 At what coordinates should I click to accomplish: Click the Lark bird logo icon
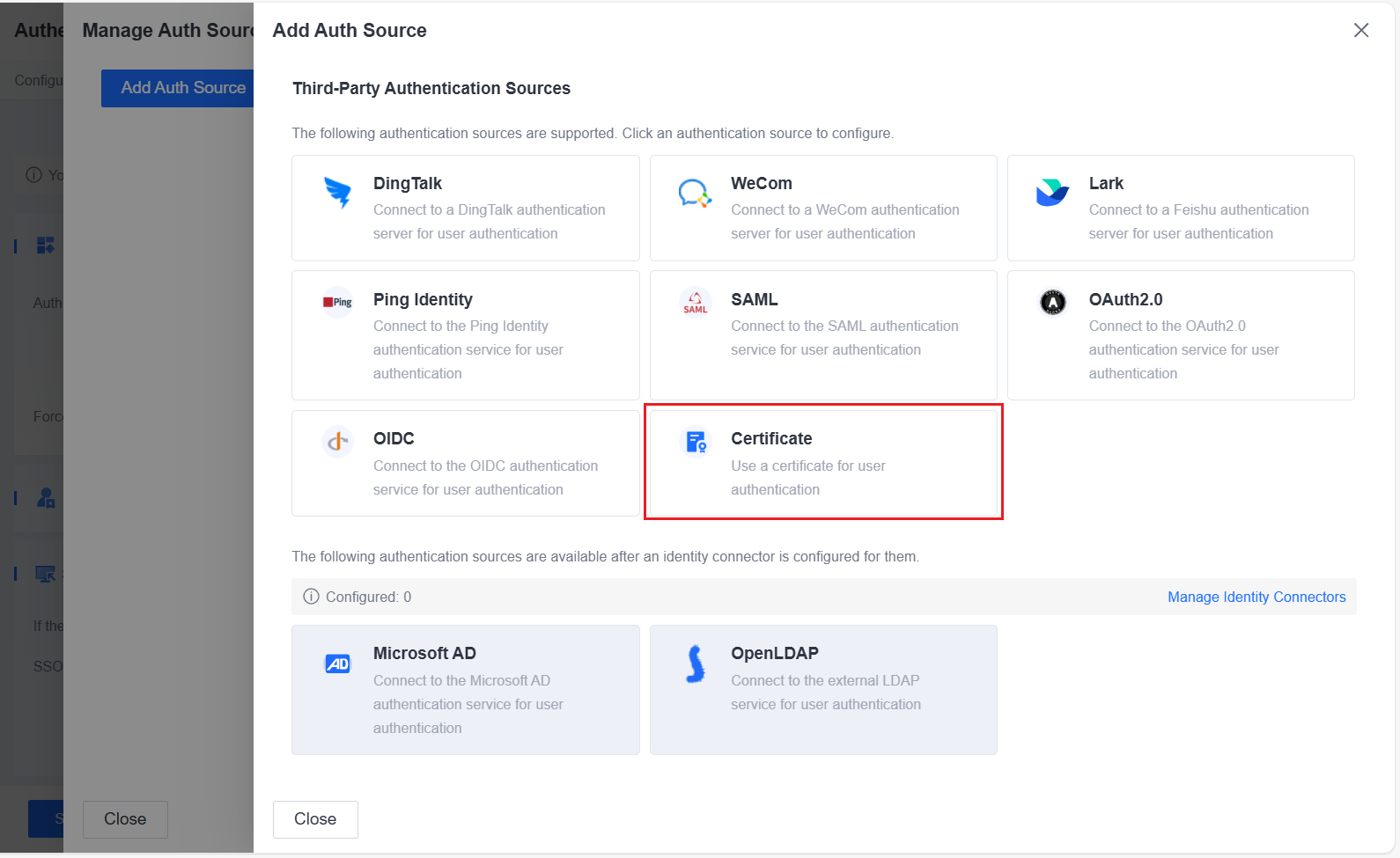(x=1052, y=192)
